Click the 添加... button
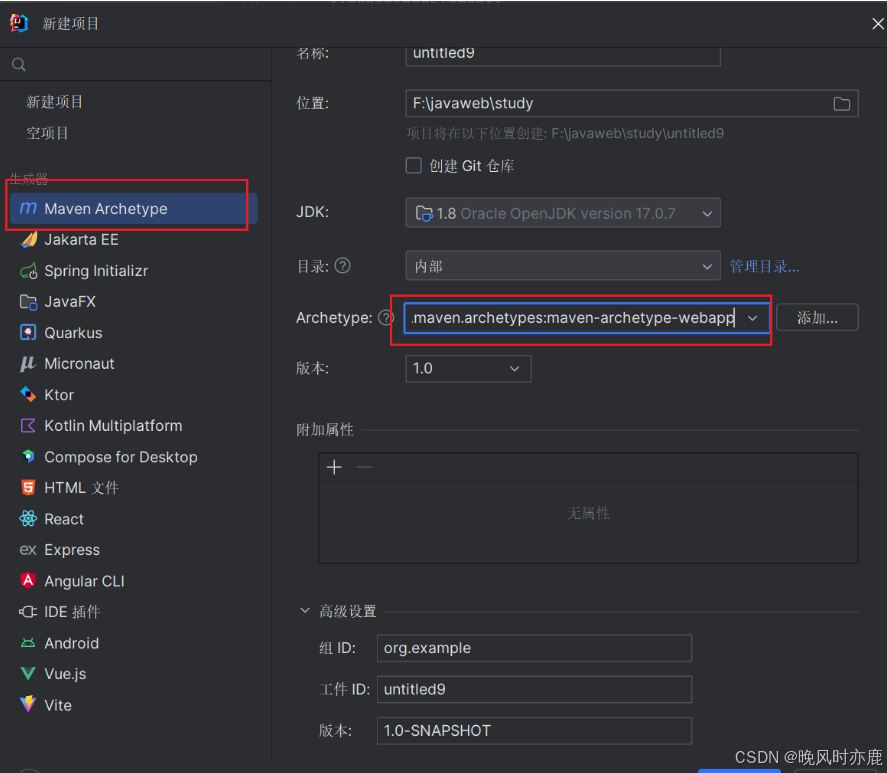 [817, 318]
